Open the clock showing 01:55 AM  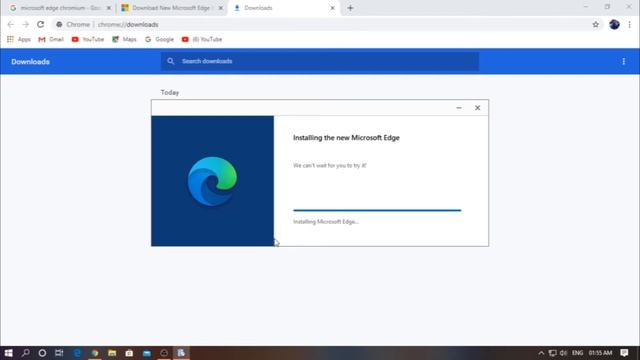600,353
